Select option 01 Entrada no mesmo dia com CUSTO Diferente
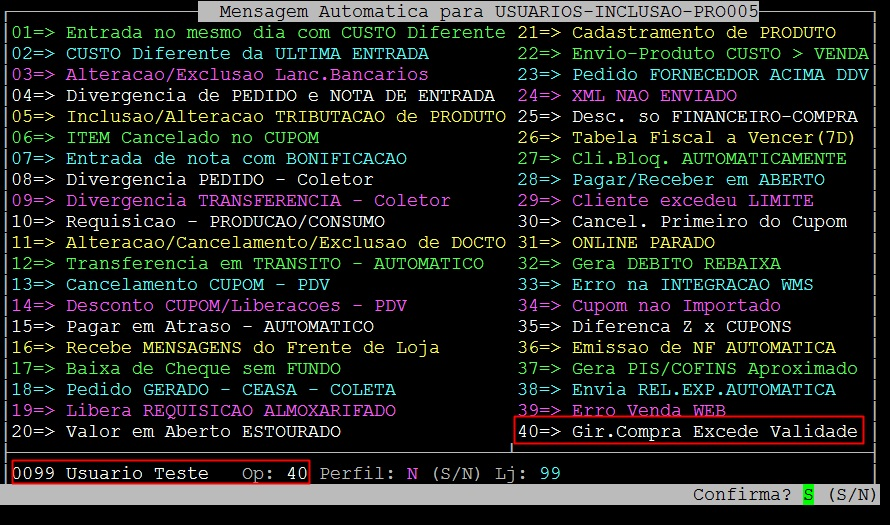The width and height of the screenshot is (890, 525). point(258,33)
